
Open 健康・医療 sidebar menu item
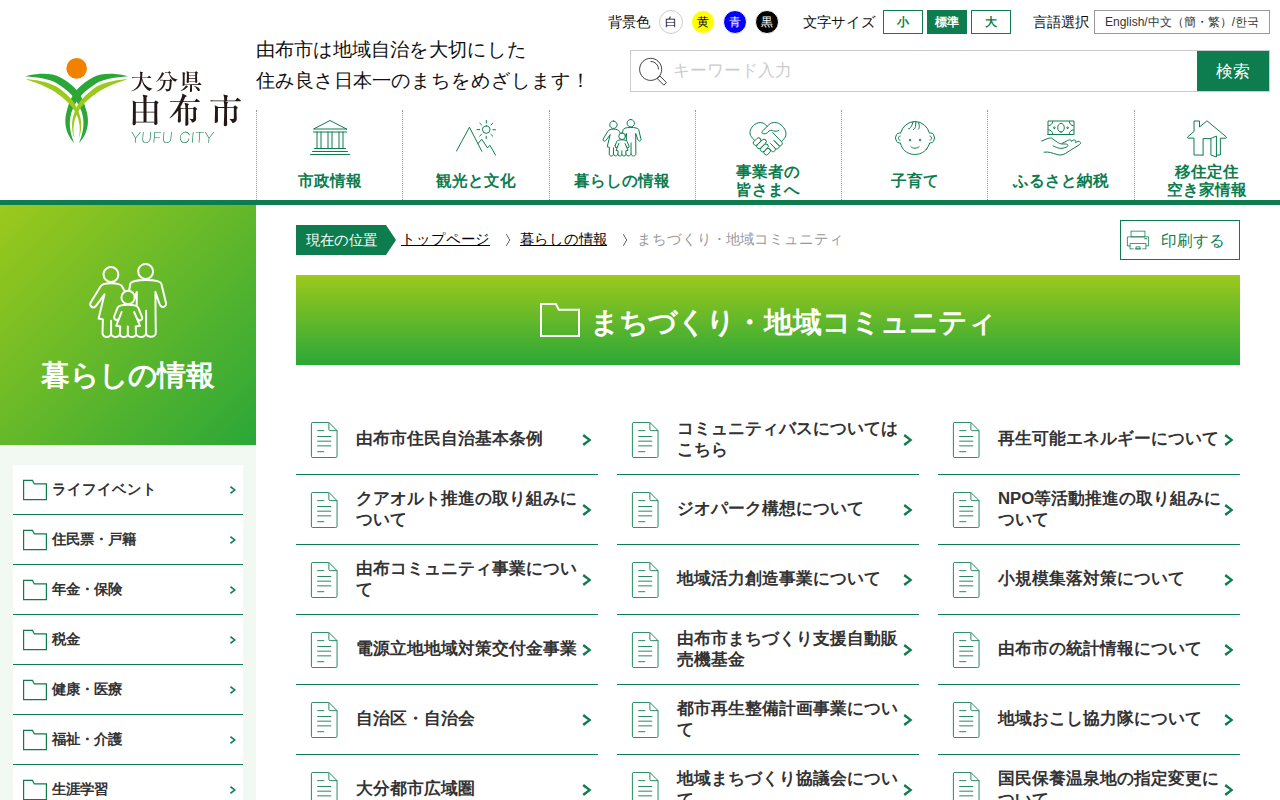[x=128, y=690]
